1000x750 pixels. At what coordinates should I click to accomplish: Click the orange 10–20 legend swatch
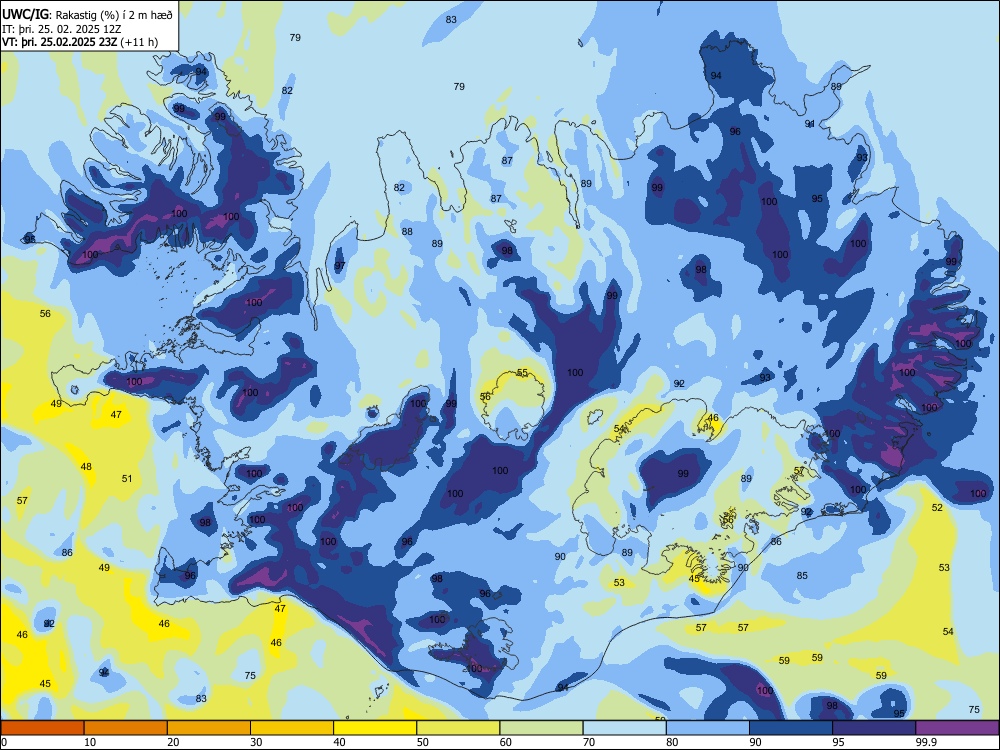126,728
